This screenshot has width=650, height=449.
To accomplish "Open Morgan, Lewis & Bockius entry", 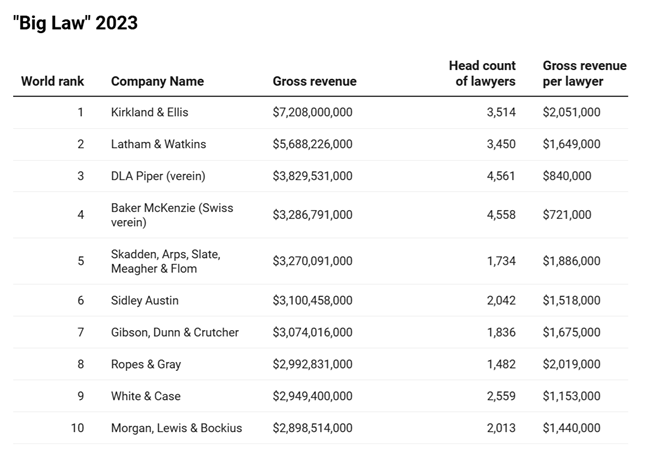I will click(176, 428).
